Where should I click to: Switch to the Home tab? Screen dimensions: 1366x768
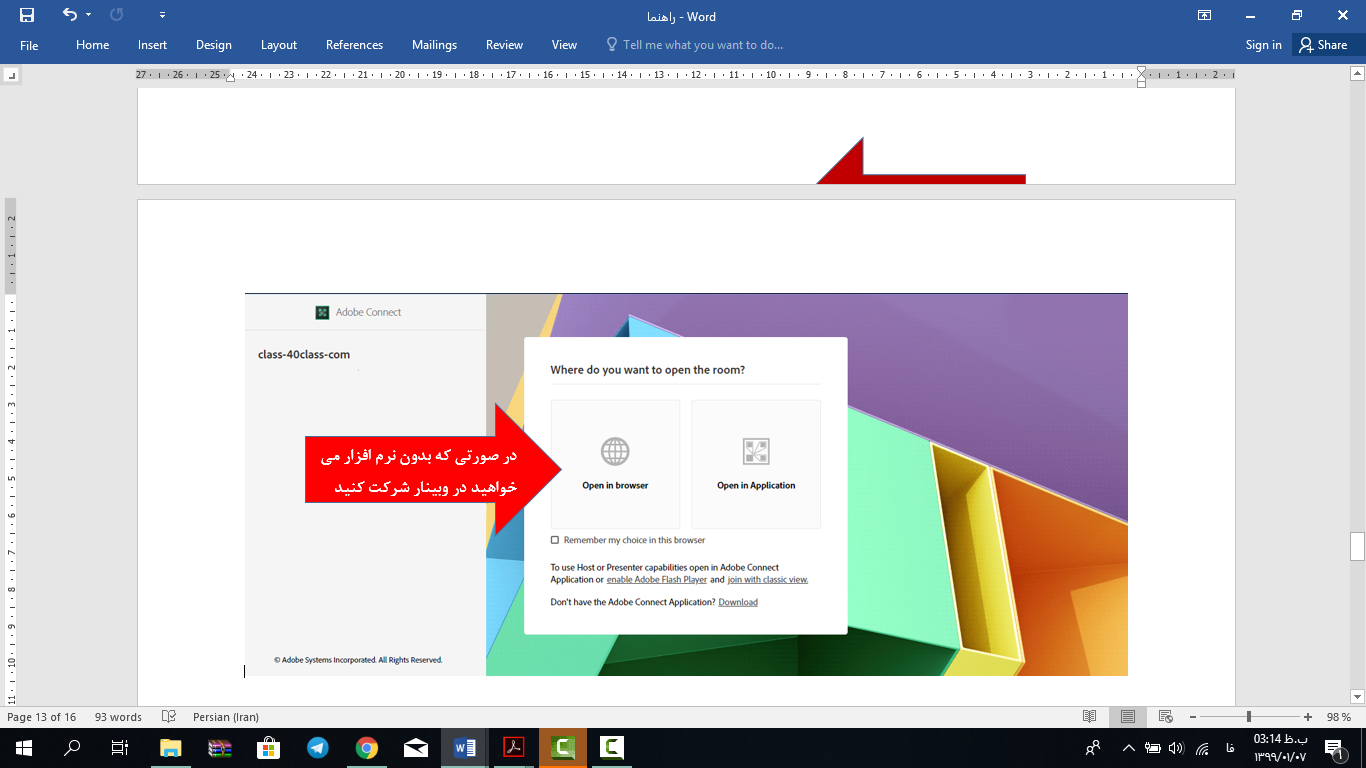(93, 45)
